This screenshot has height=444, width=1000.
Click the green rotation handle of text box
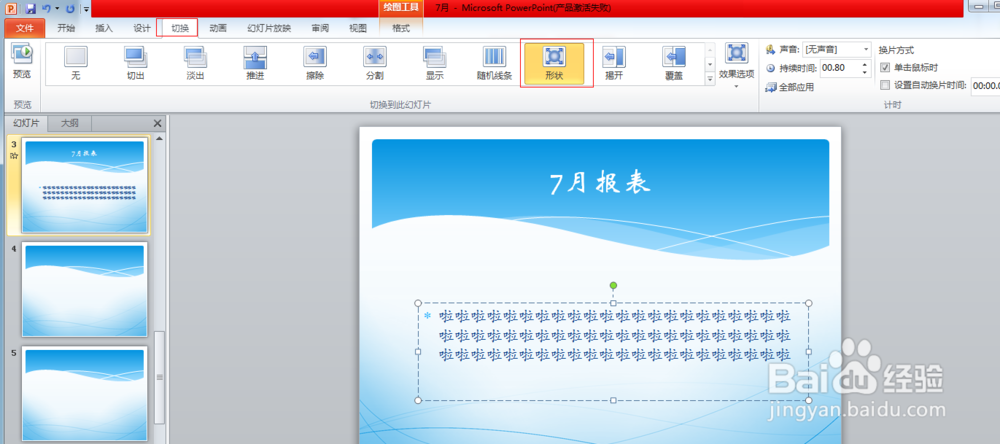614,285
